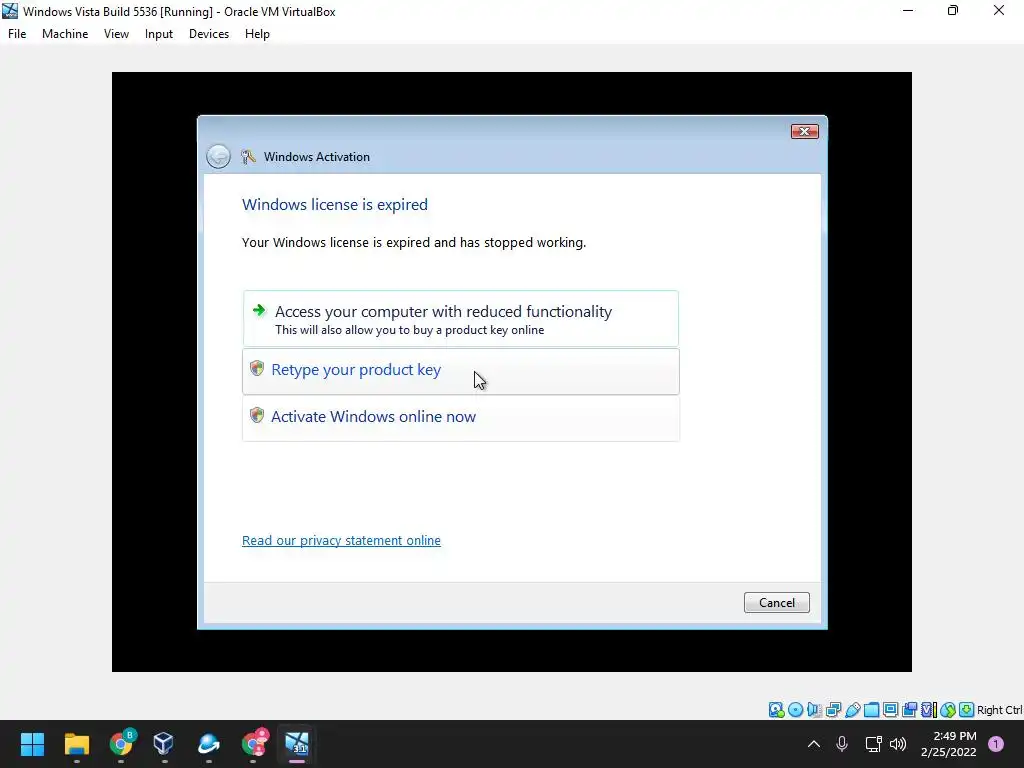Minimize the VirtualBox window
The height and width of the screenshot is (768, 1024).
(908, 10)
